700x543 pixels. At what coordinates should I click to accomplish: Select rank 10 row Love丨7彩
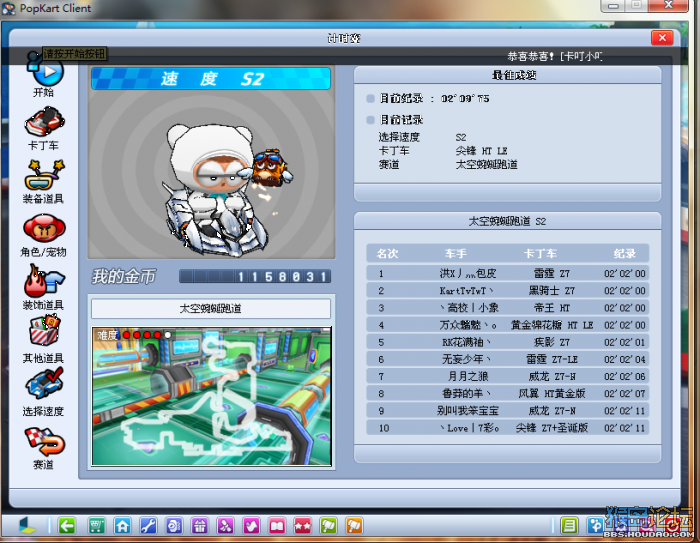[508, 428]
